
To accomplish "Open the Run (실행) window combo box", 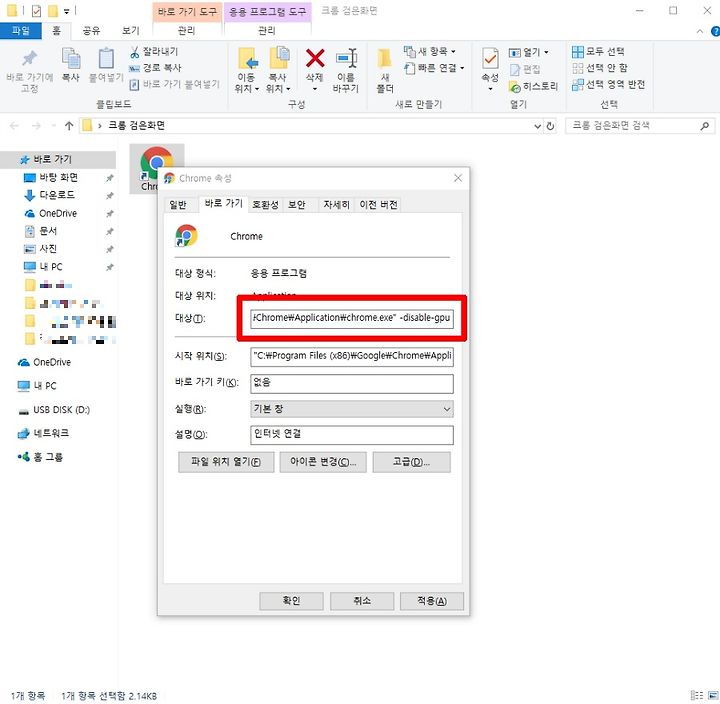I will point(352,409).
